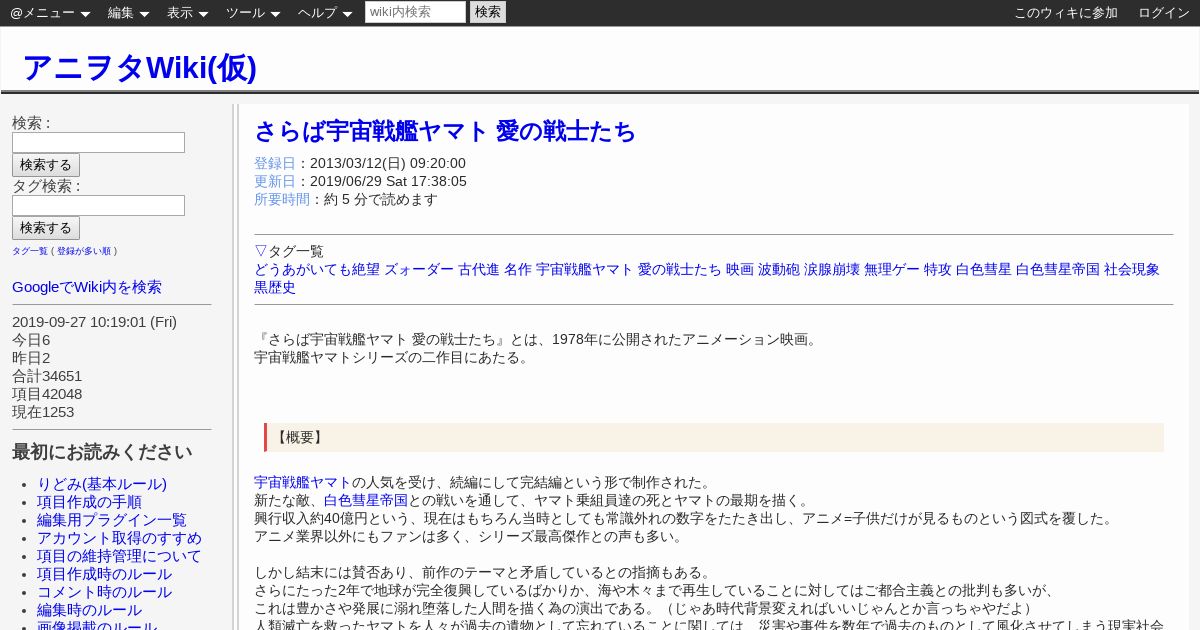Open tag 愛の戦士たち
This screenshot has width=1200, height=630.
[x=680, y=269]
